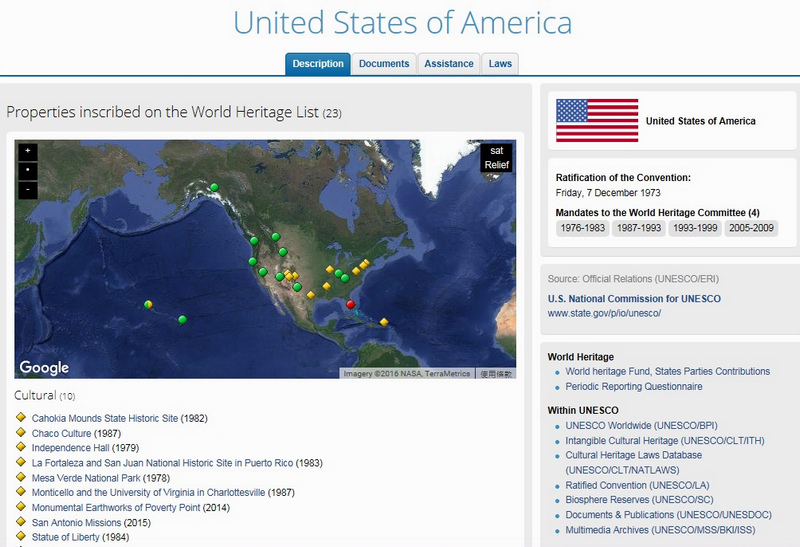Select the 1993-1999 mandate badge
The image size is (800, 547).
tap(695, 228)
